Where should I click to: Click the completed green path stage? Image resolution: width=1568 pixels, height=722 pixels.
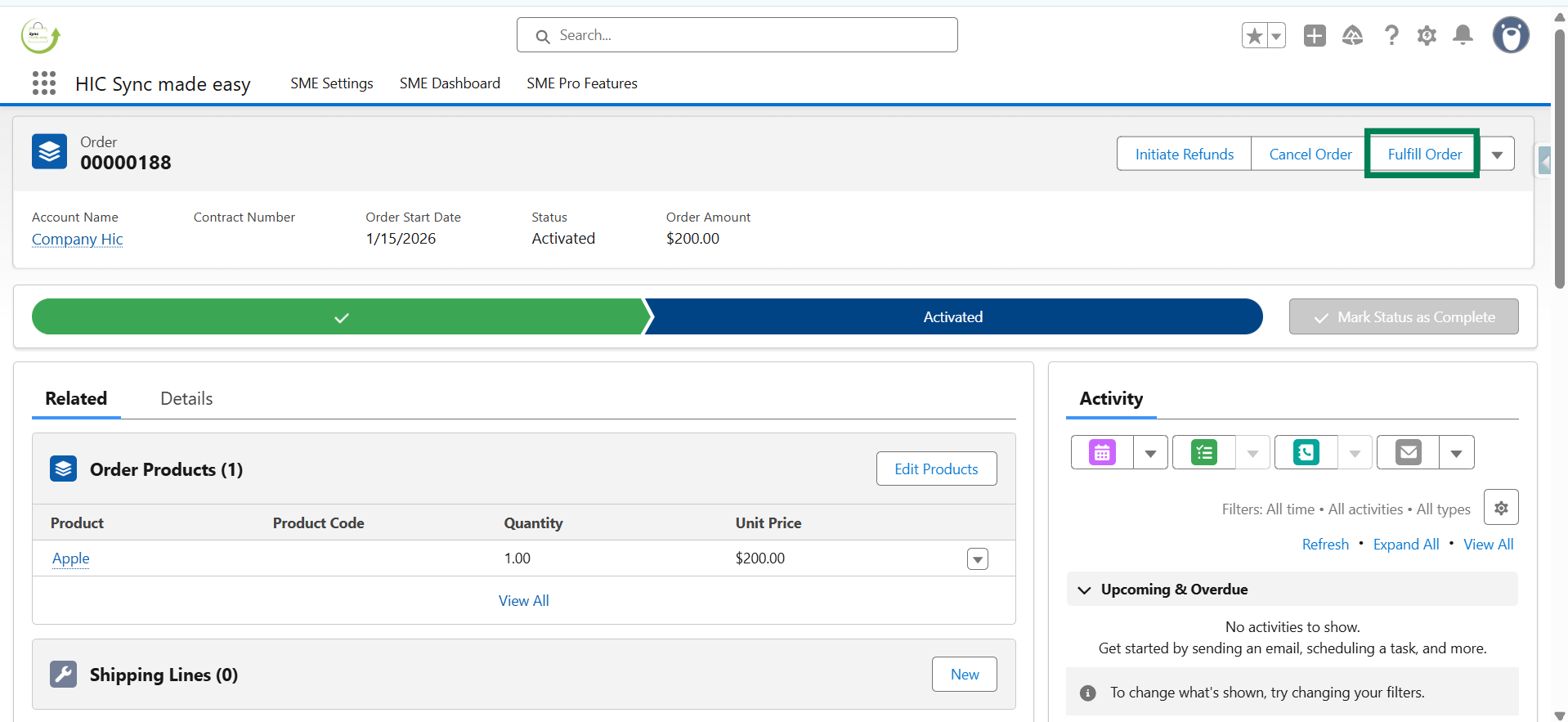[x=341, y=316]
